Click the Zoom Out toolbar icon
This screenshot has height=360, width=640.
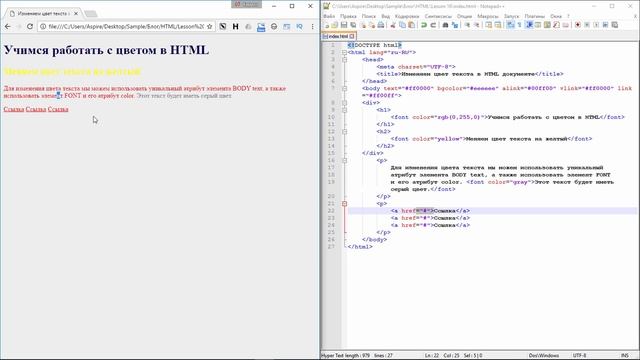tap(476, 25)
